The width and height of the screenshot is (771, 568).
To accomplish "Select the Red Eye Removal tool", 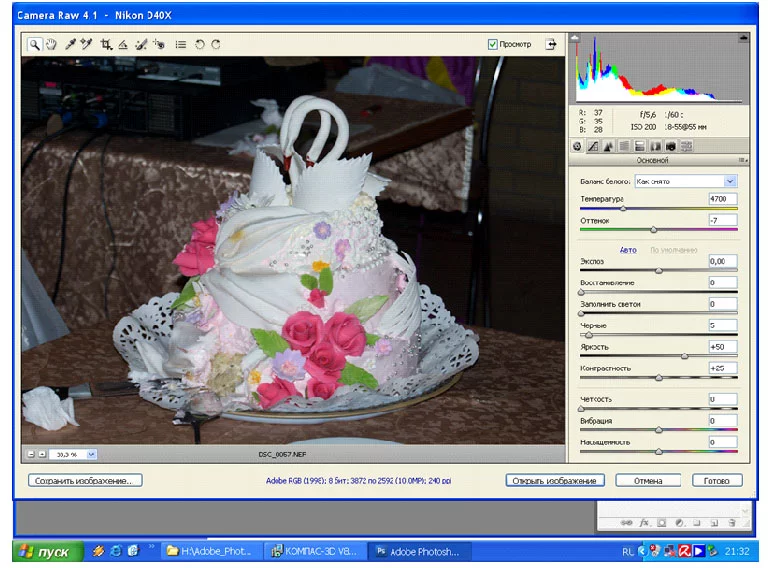I will (158, 45).
